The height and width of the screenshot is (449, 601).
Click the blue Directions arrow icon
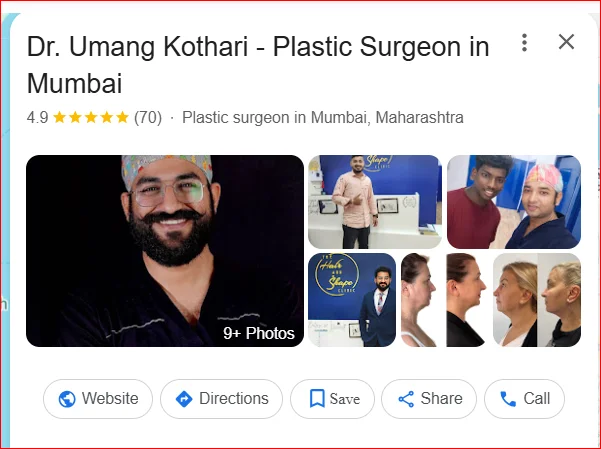[x=184, y=399]
